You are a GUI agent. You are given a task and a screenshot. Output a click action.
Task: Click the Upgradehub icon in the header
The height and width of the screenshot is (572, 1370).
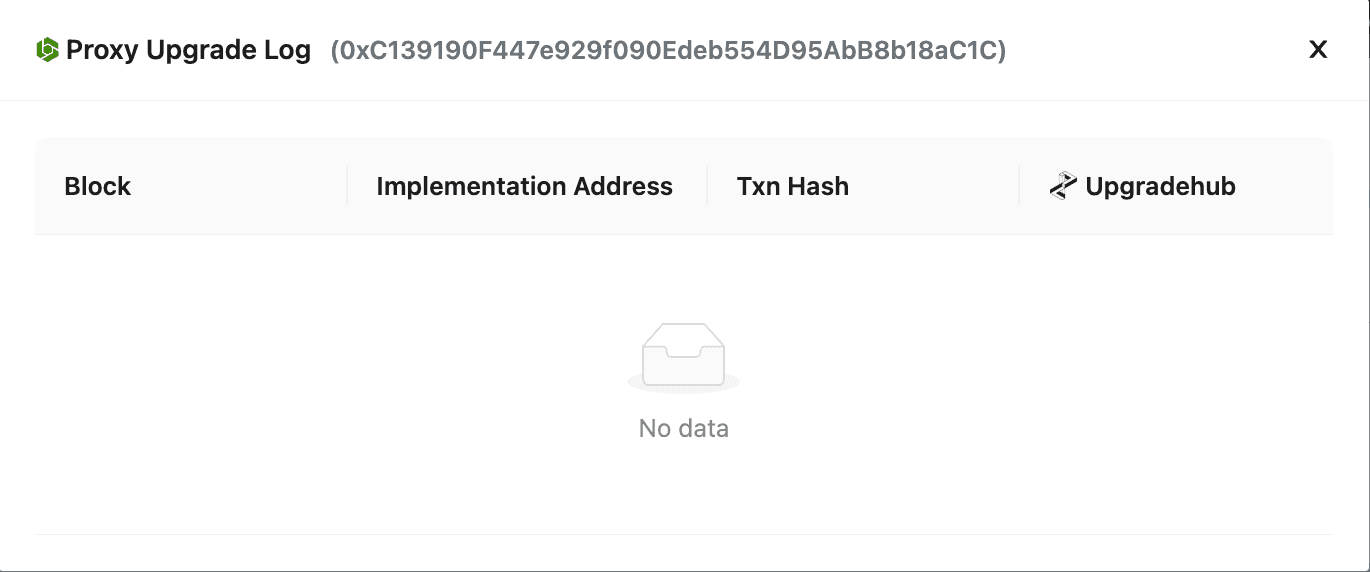tap(1062, 186)
